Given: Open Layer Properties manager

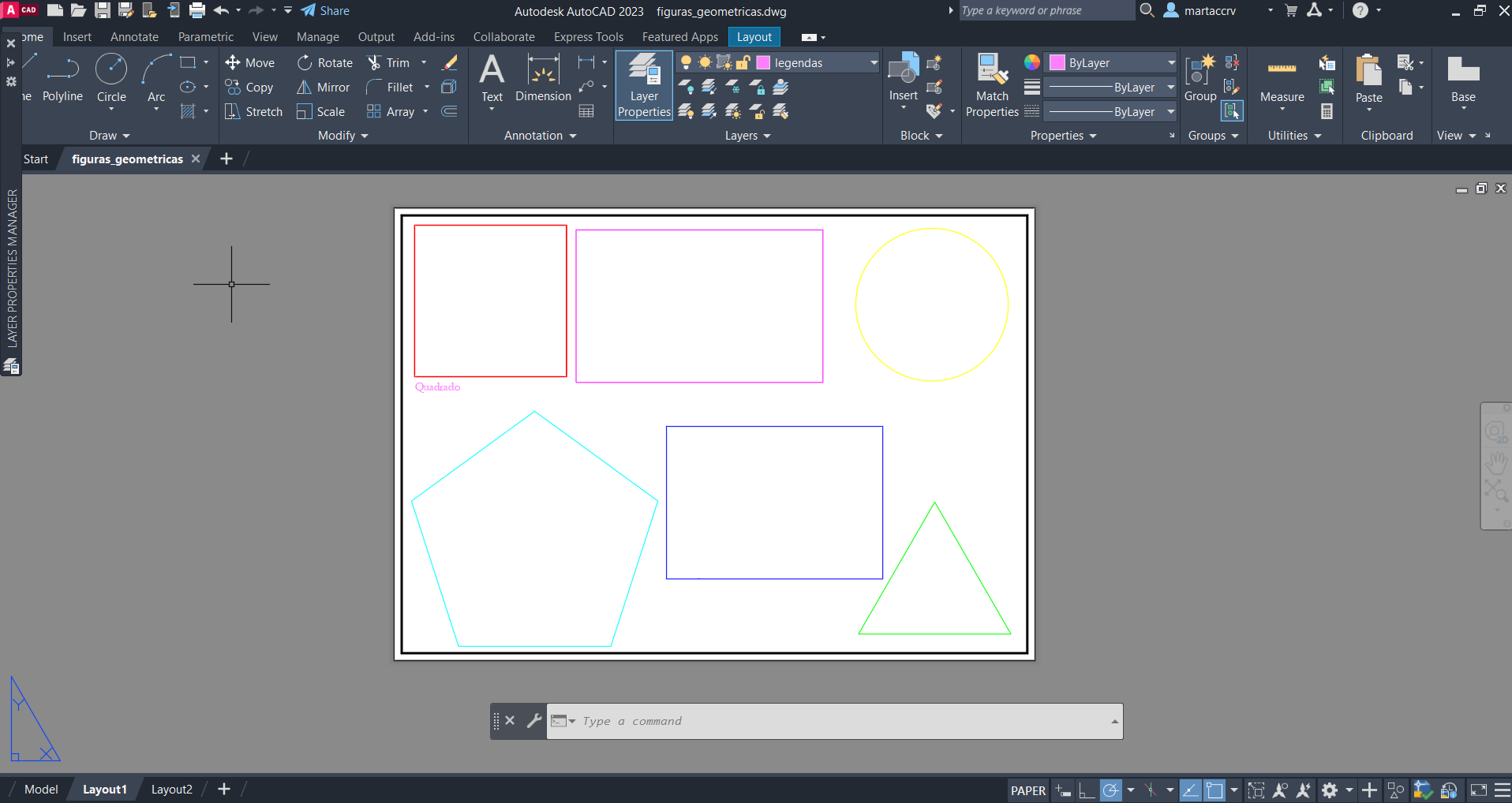Looking at the screenshot, I should [644, 85].
